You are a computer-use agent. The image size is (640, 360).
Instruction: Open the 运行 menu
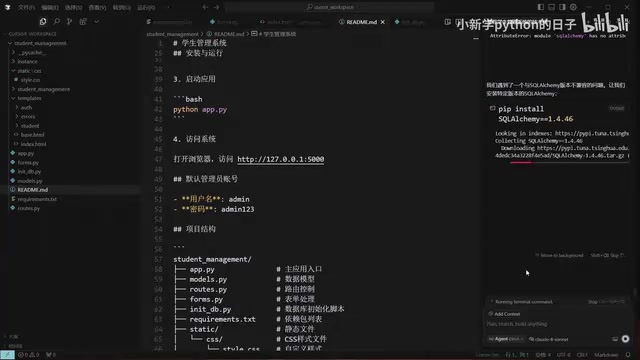(146, 7)
